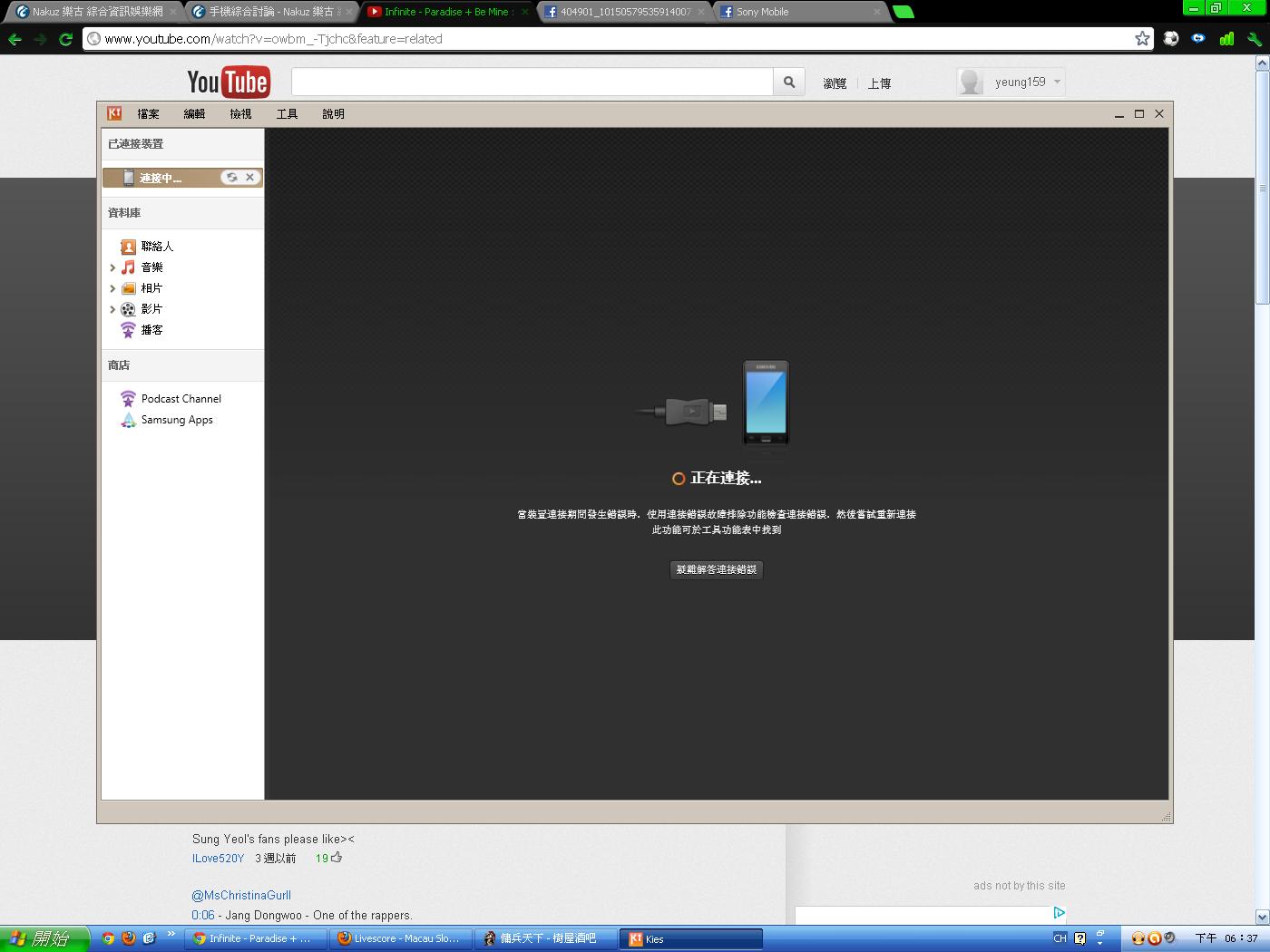Expand the 音樂 music tree item
1270x952 pixels.
point(112,267)
